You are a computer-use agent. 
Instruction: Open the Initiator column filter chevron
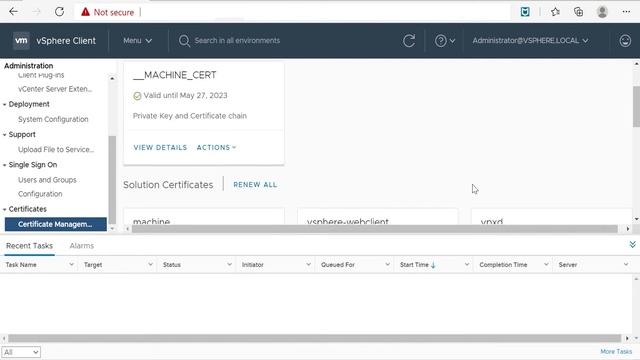[308, 264]
